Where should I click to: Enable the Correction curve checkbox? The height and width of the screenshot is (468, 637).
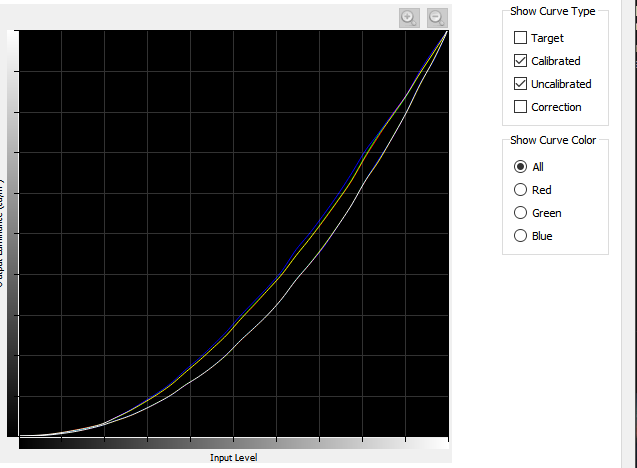click(520, 107)
